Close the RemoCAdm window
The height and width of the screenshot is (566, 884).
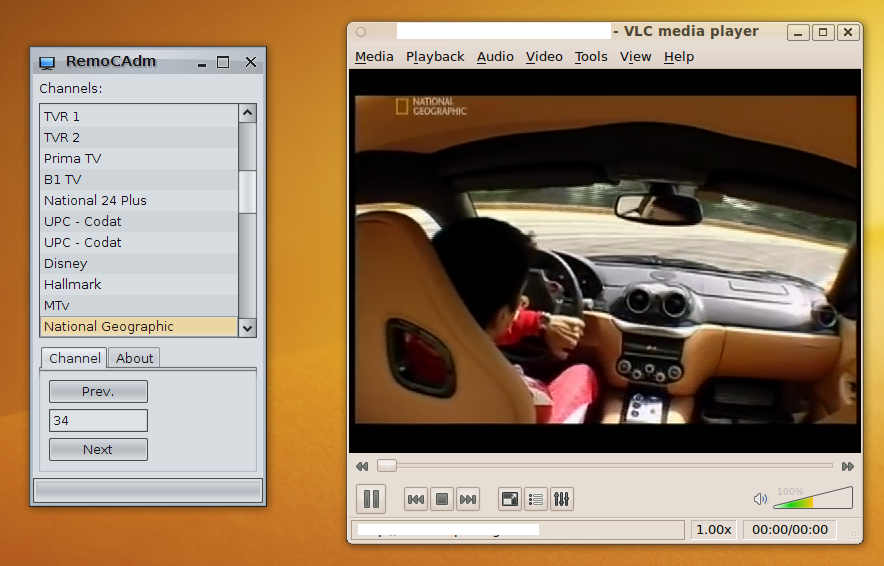pyautogui.click(x=251, y=62)
